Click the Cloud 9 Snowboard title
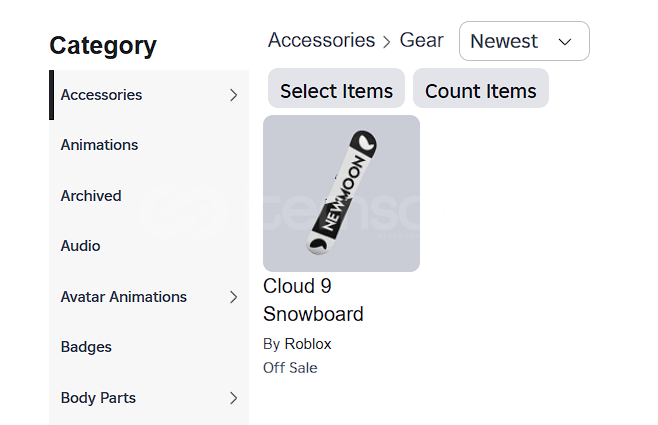 click(x=313, y=300)
